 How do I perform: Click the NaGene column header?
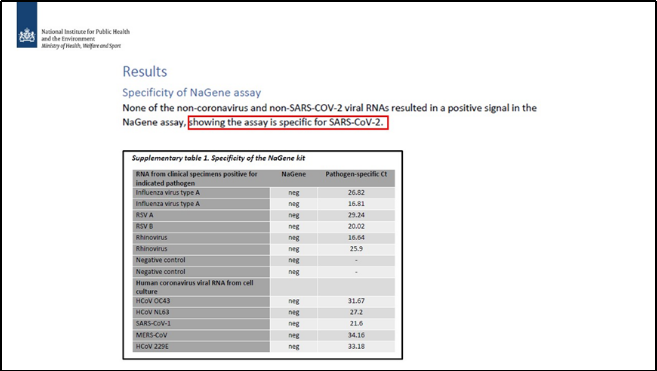click(x=294, y=174)
